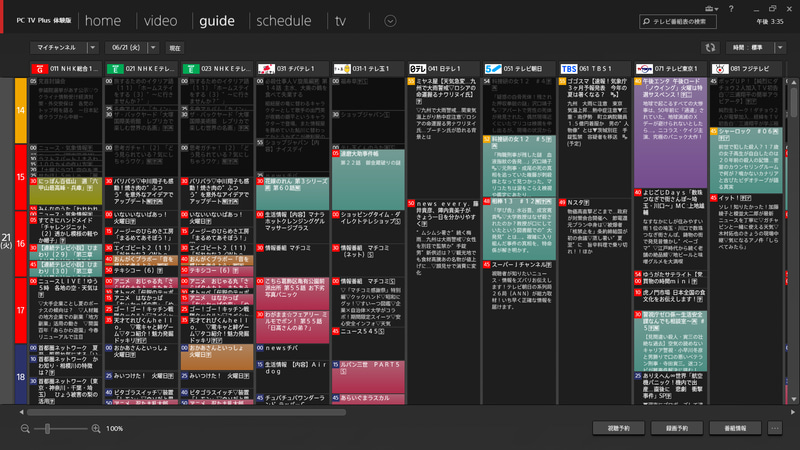This screenshot has width=800, height=450.
Task: Jump to the 16 o'clock hour marker
Action: [20, 243]
